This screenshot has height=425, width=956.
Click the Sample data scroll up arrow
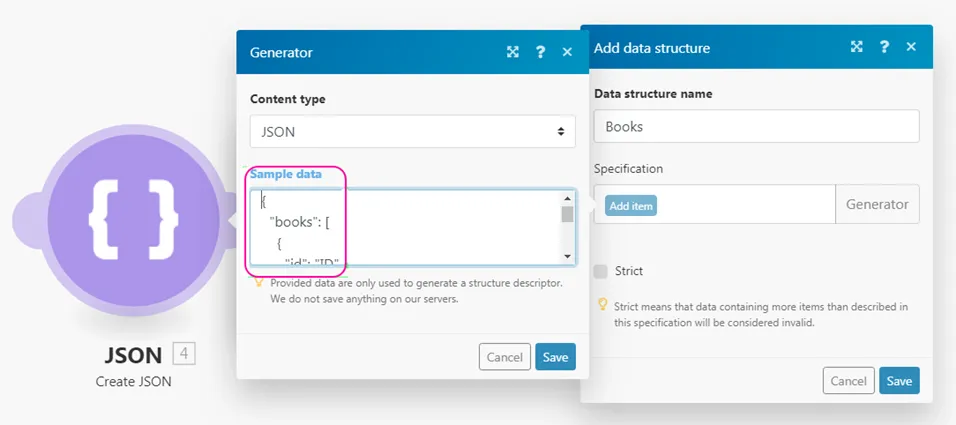tap(568, 198)
